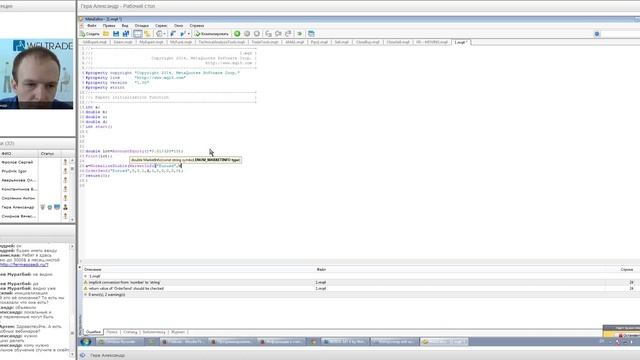Screen dimensions: 640x360
Task: Click the Строка column header
Action: tap(627, 270)
